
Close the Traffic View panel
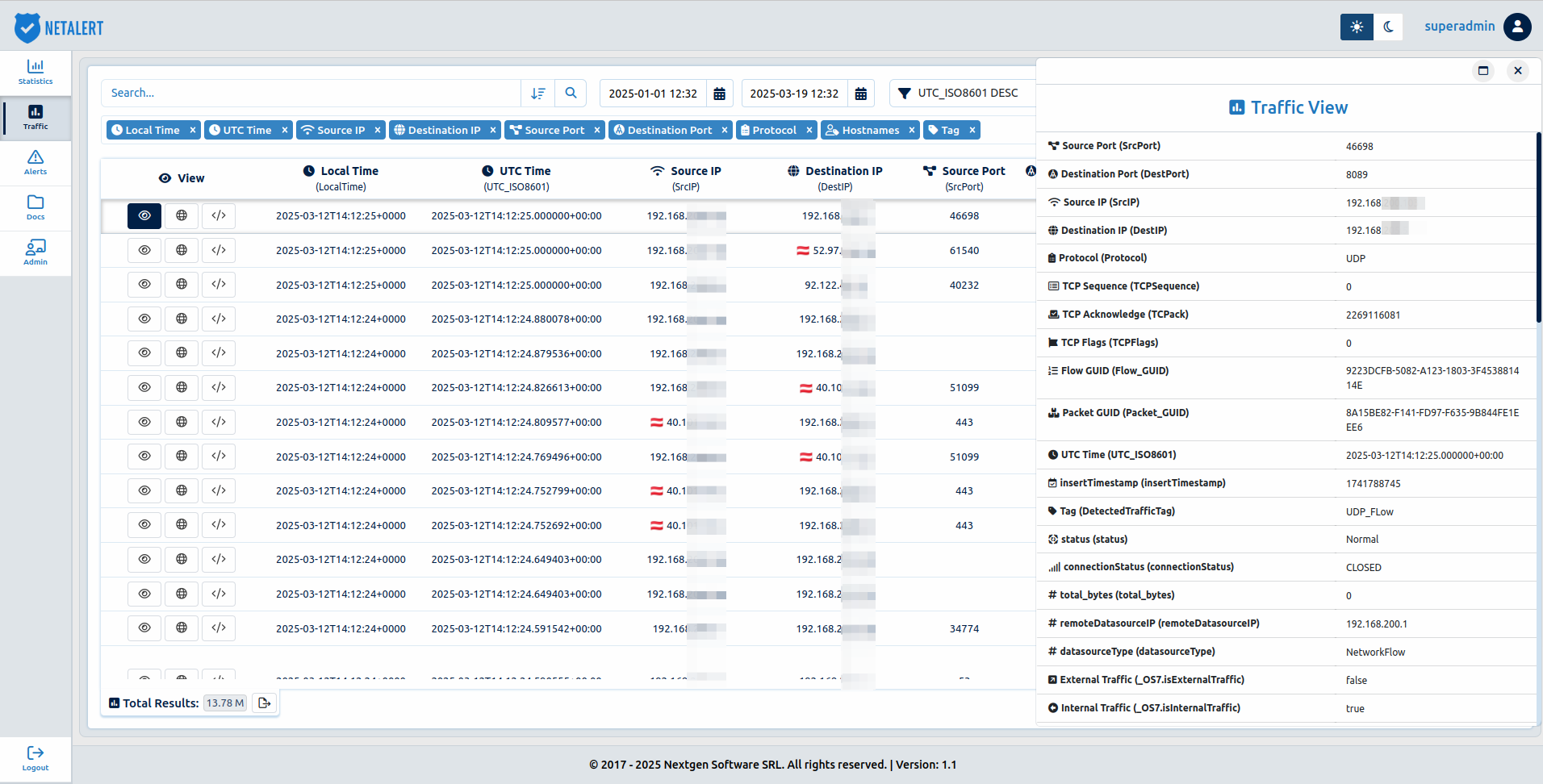click(x=1518, y=71)
